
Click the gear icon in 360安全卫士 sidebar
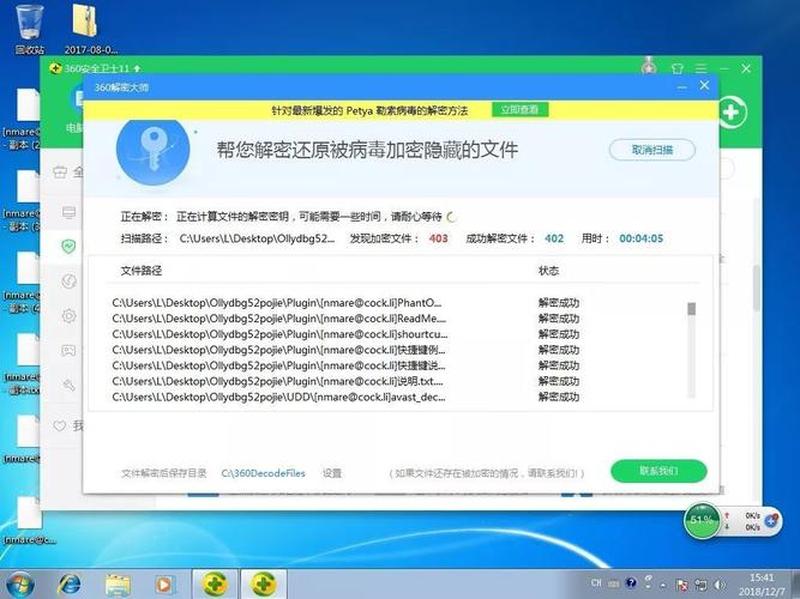pyautogui.click(x=69, y=316)
